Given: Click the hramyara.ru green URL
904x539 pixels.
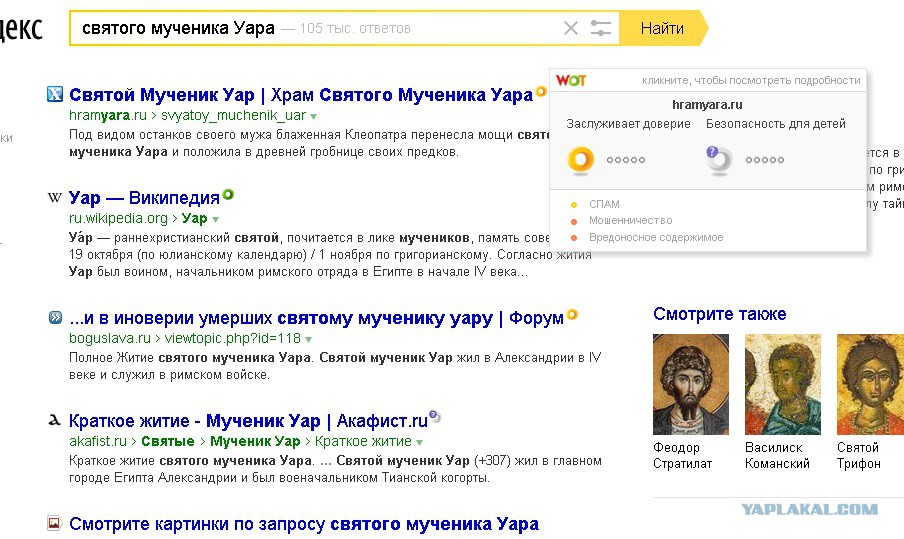Looking at the screenshot, I should 108,115.
